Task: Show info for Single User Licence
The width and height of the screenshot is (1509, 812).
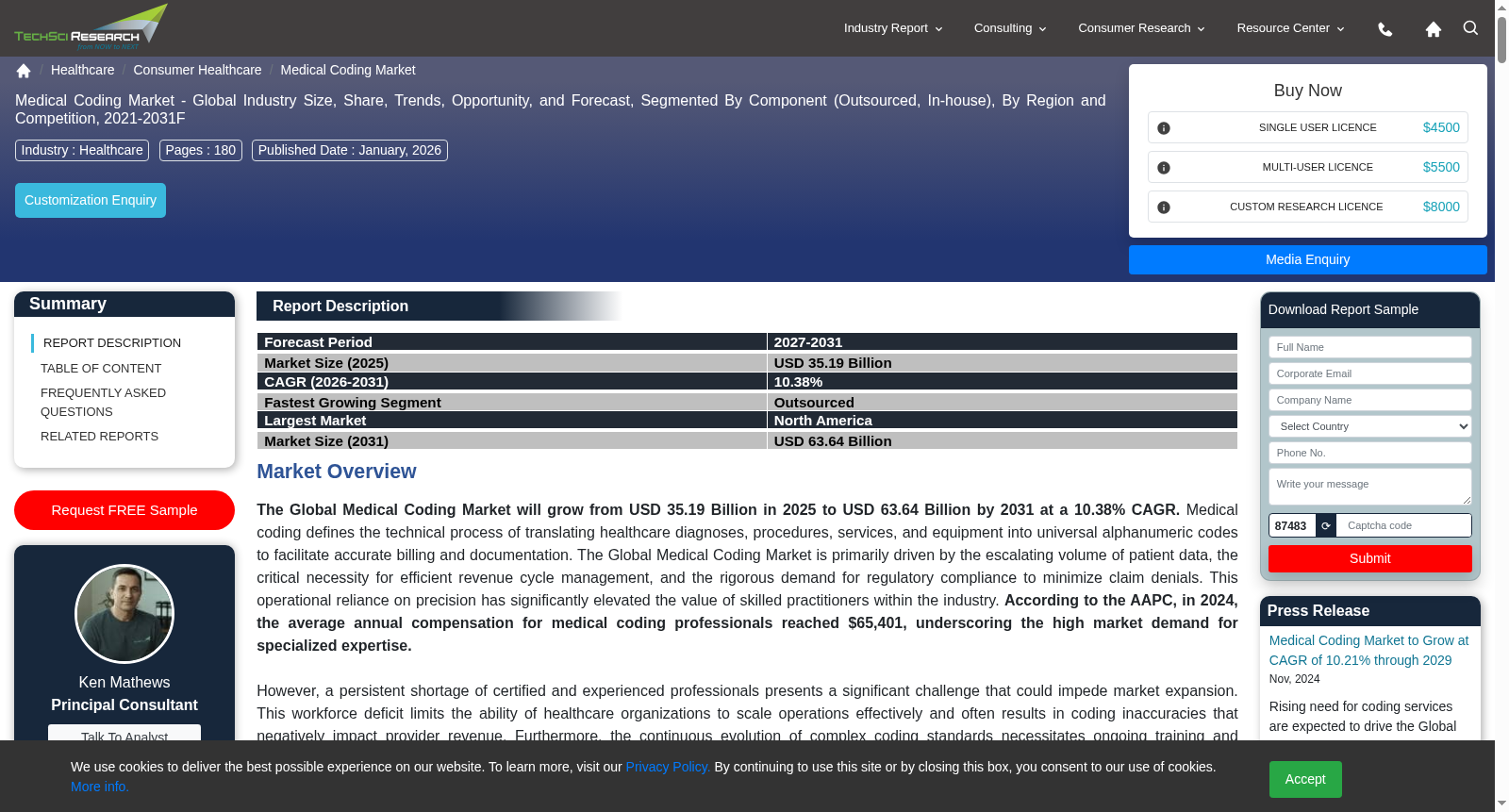Action: click(1164, 128)
